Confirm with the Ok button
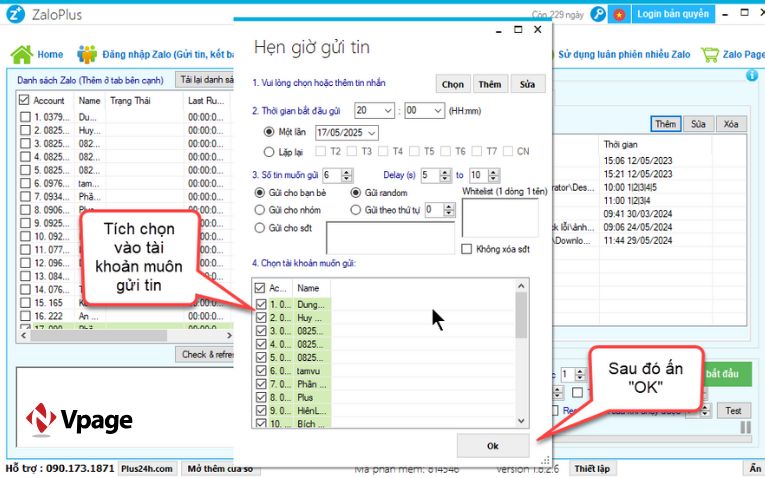The width and height of the screenshot is (765, 478). (493, 446)
